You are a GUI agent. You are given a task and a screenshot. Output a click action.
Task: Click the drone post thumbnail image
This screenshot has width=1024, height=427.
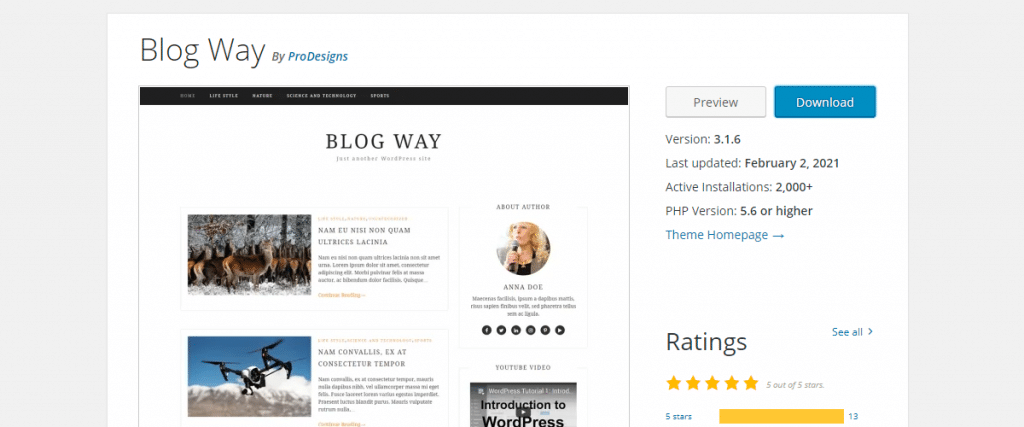pos(249,377)
